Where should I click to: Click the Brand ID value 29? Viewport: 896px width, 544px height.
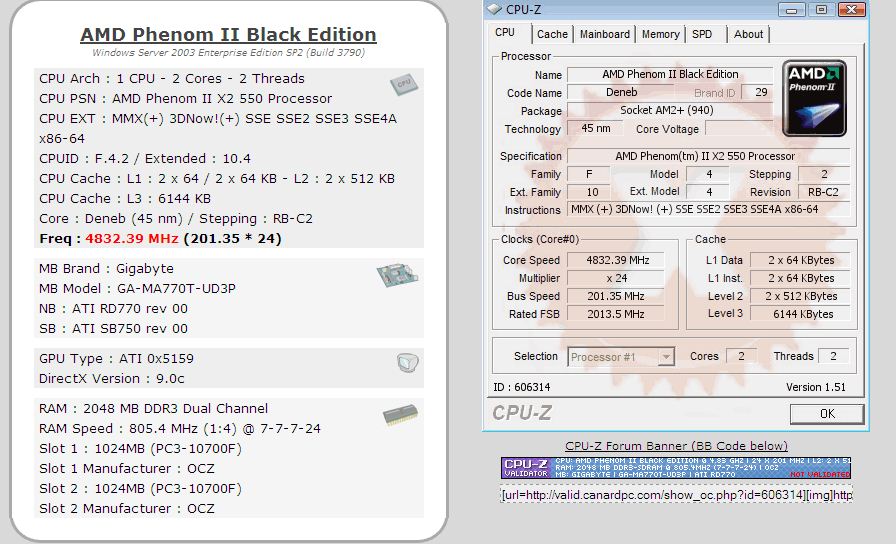(758, 92)
